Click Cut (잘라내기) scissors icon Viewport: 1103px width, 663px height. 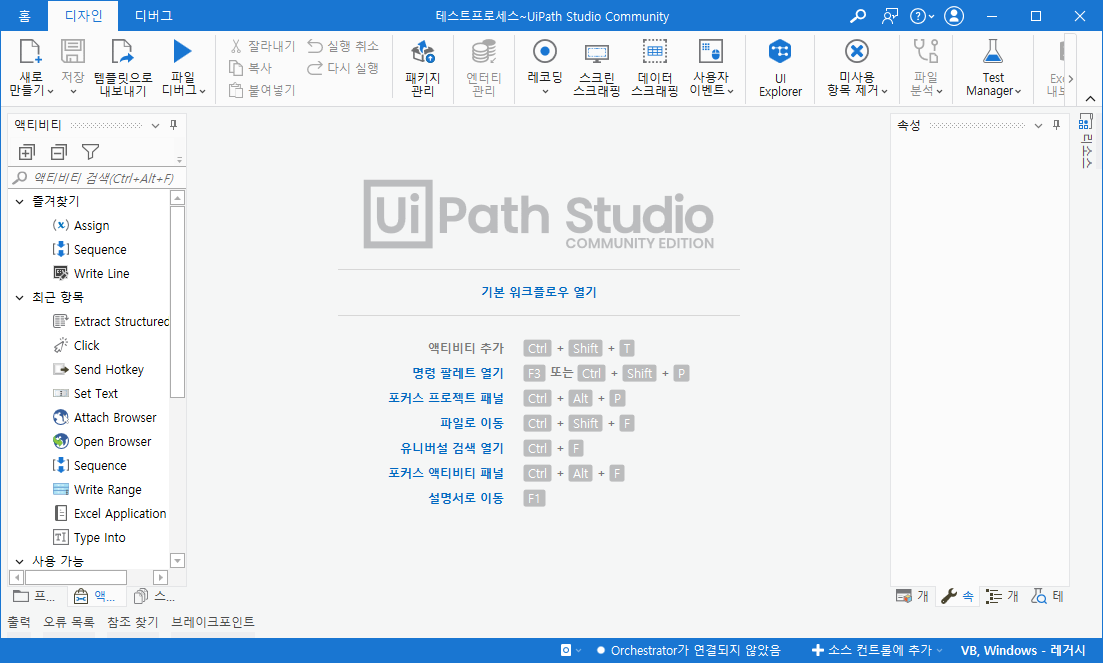(236, 46)
